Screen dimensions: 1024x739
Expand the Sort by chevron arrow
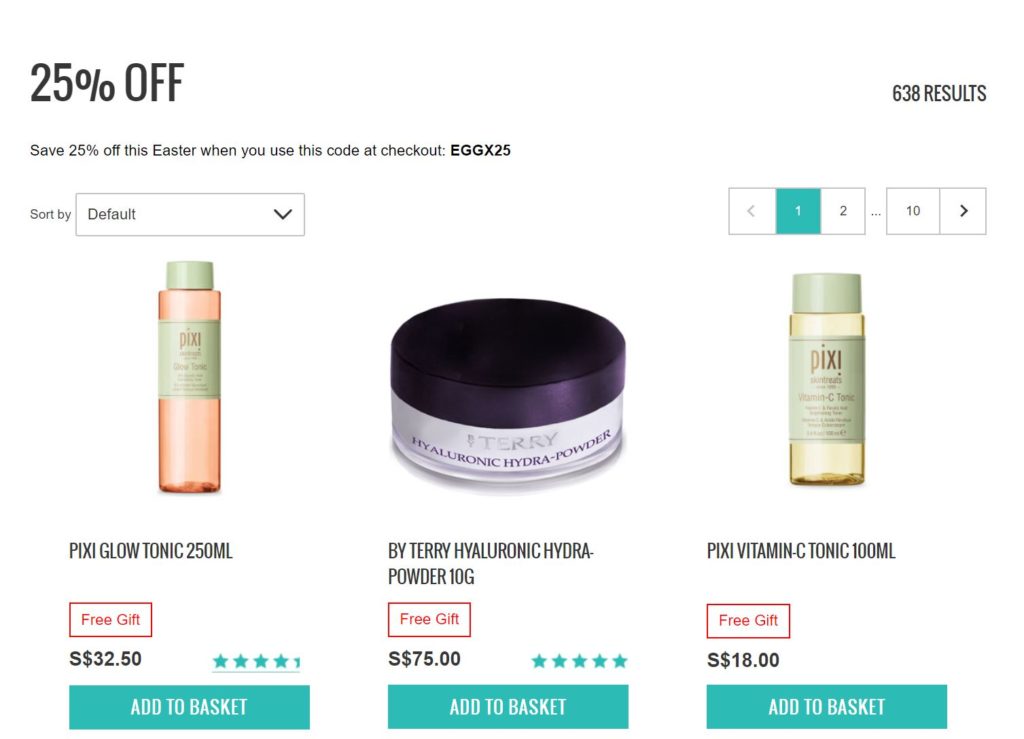283,214
